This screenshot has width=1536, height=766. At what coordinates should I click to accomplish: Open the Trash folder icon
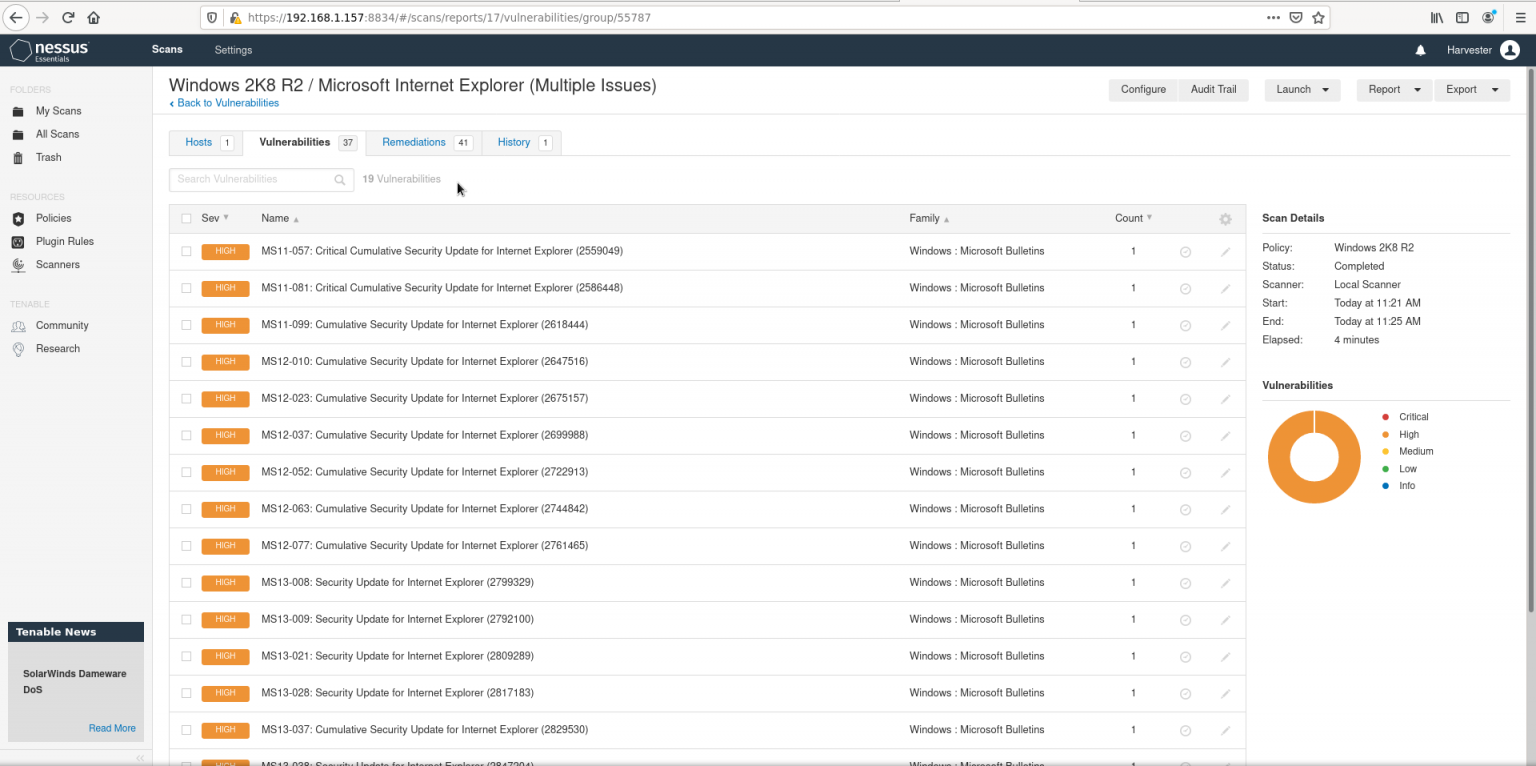16,157
